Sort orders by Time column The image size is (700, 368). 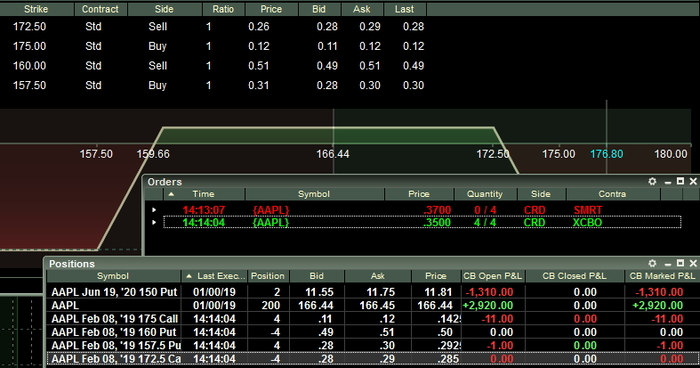(204, 194)
